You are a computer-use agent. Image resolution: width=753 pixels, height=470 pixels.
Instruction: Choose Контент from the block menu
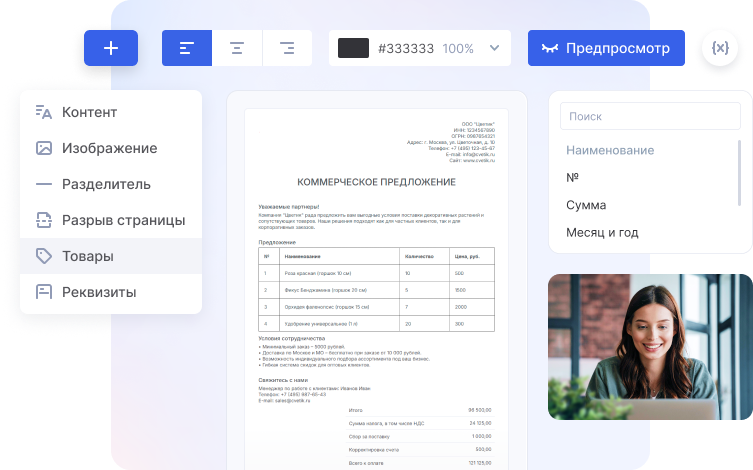89,112
